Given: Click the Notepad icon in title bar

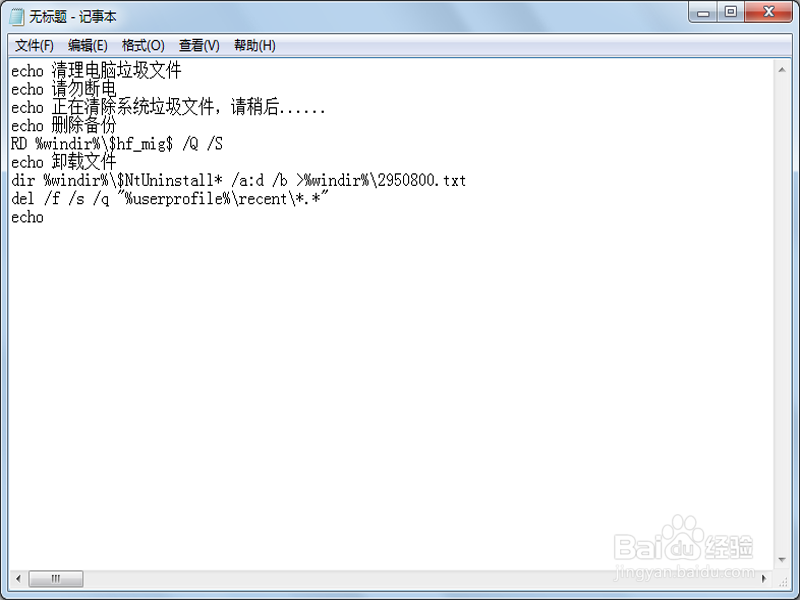Looking at the screenshot, I should 16,16.
